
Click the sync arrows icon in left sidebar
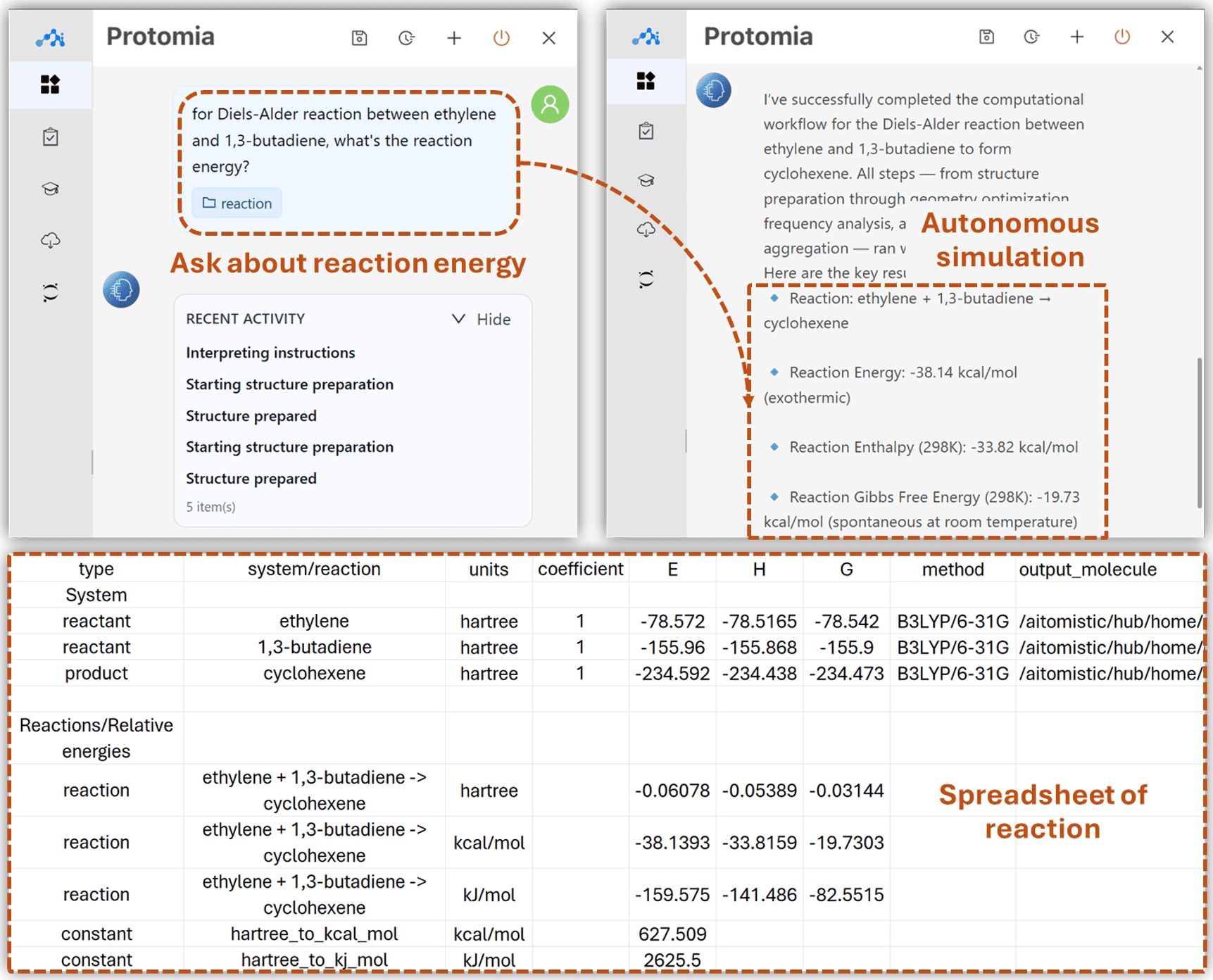click(50, 292)
